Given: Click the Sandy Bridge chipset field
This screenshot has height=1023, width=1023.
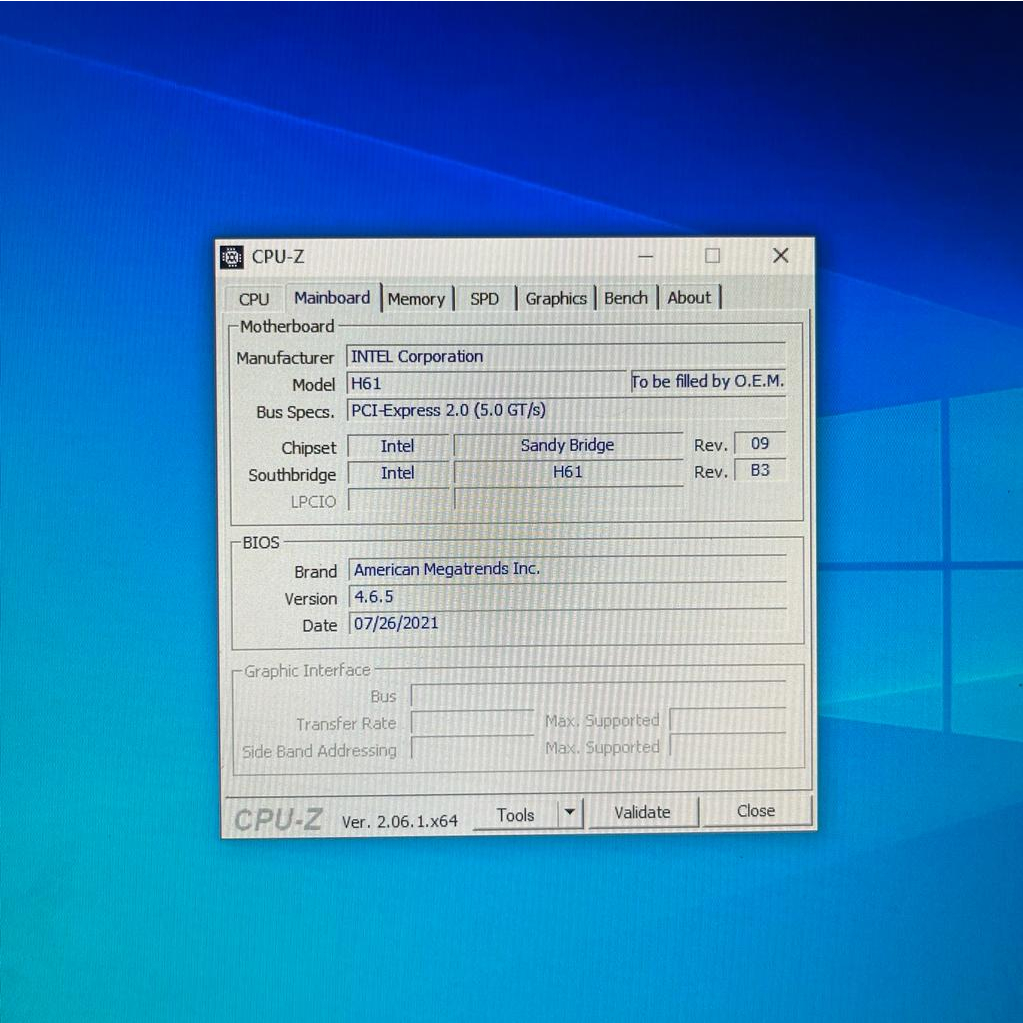Looking at the screenshot, I should pyautogui.click(x=567, y=446).
